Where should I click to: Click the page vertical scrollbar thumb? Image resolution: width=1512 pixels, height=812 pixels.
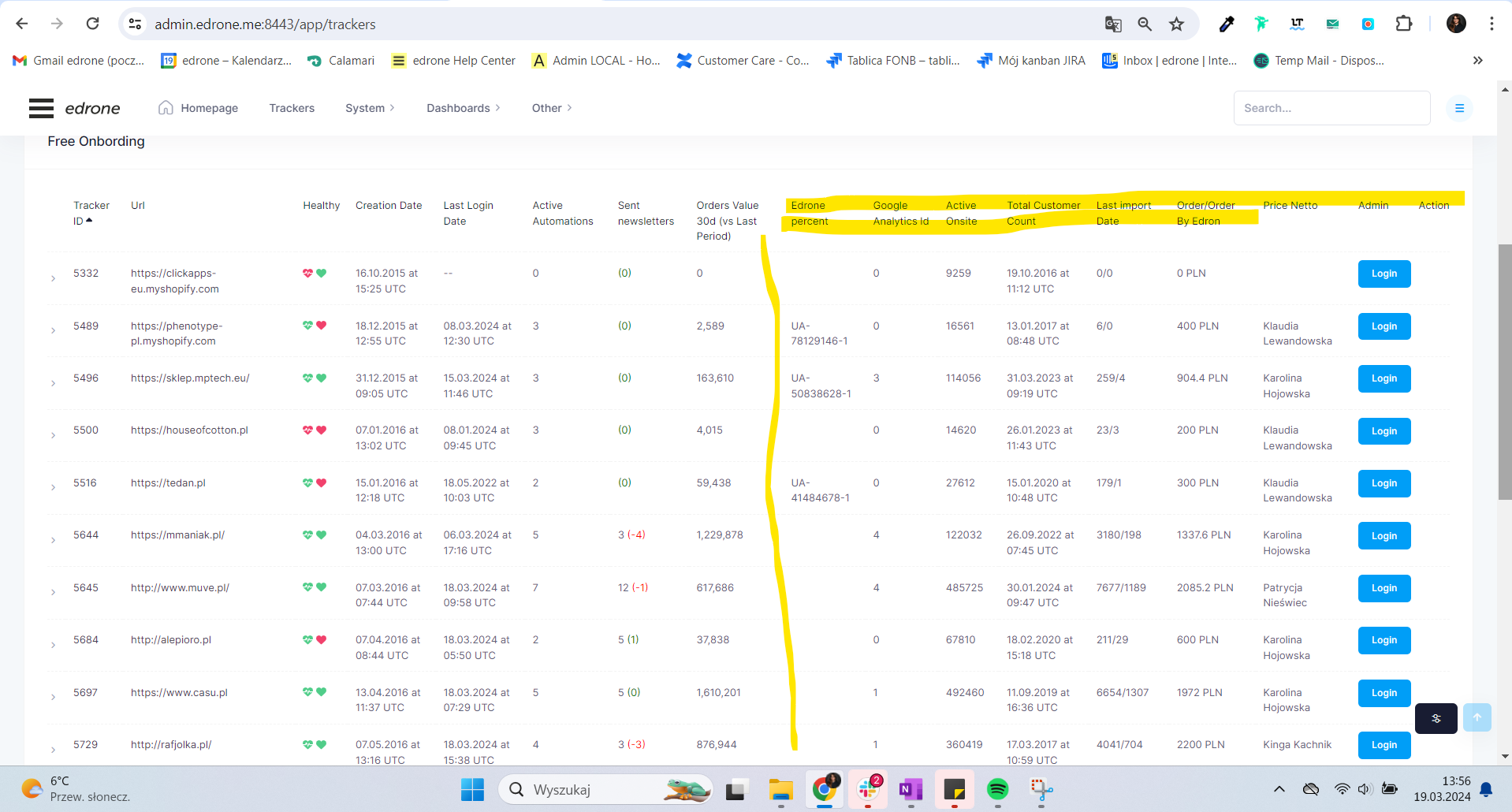[x=1505, y=372]
